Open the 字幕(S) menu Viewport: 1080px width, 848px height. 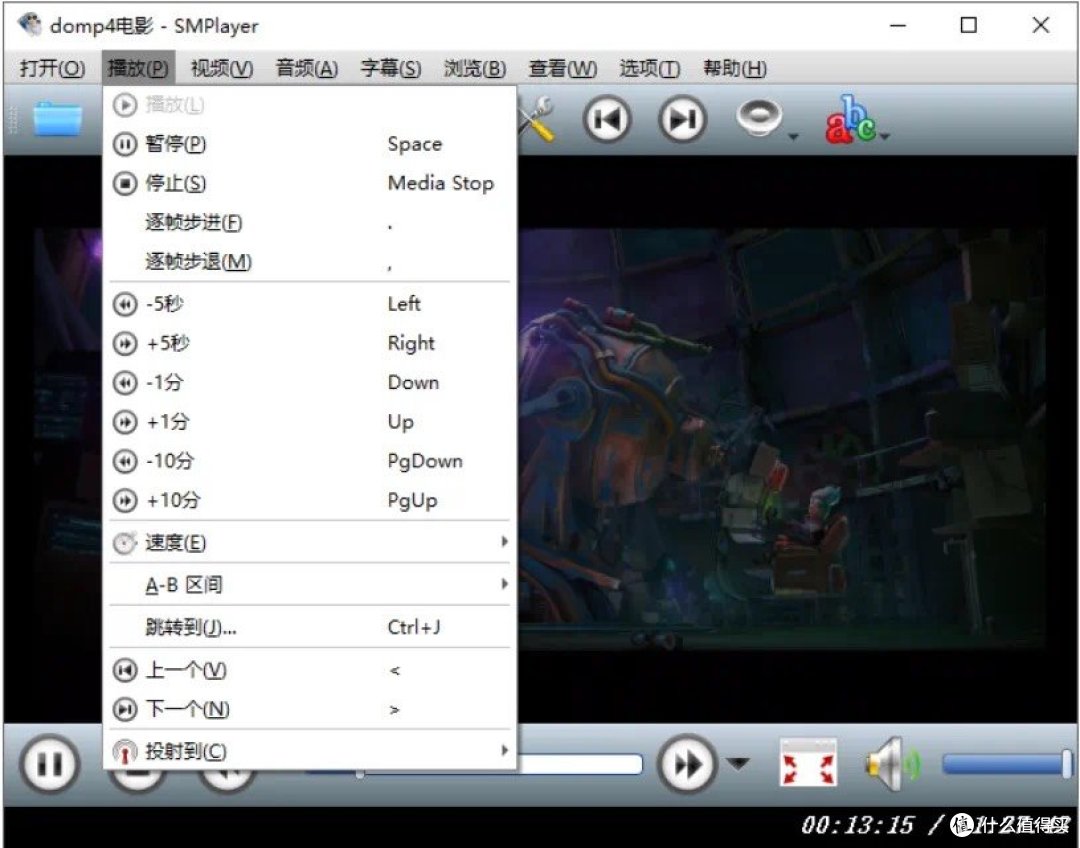click(x=389, y=68)
